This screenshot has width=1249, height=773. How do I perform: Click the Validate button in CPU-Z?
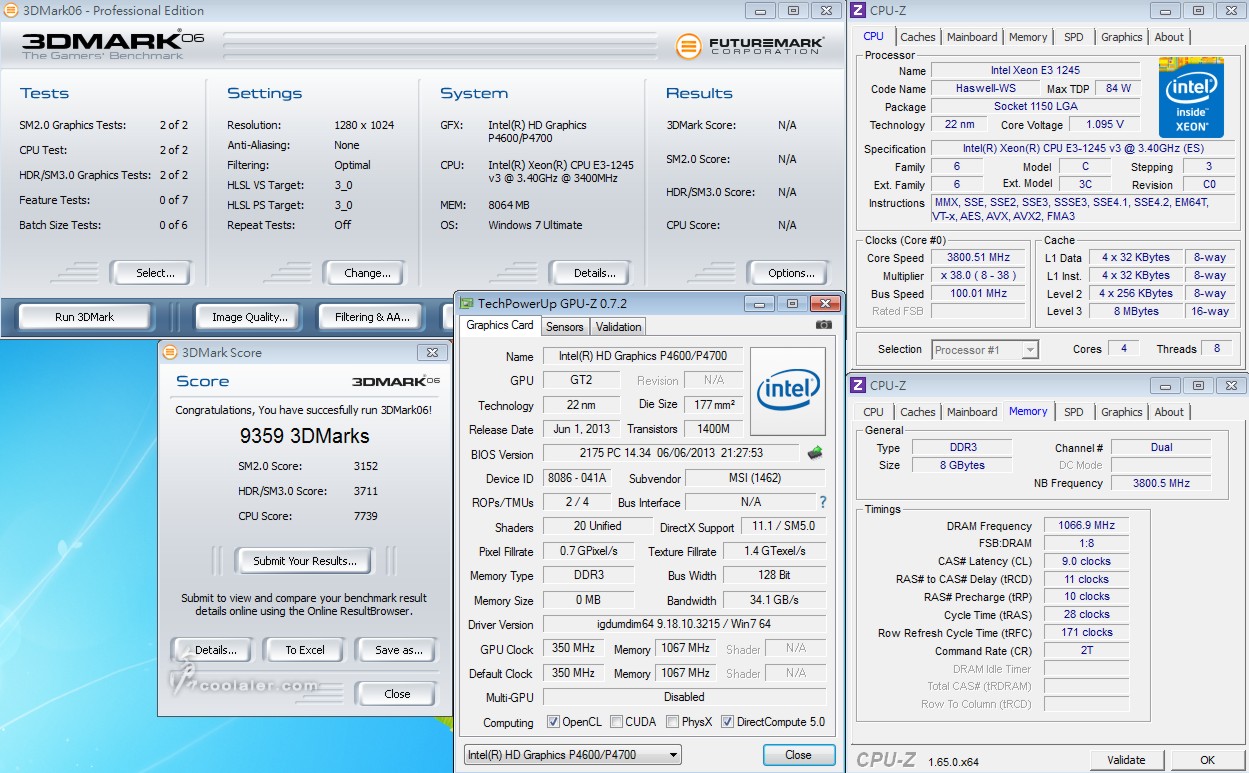click(x=1125, y=760)
